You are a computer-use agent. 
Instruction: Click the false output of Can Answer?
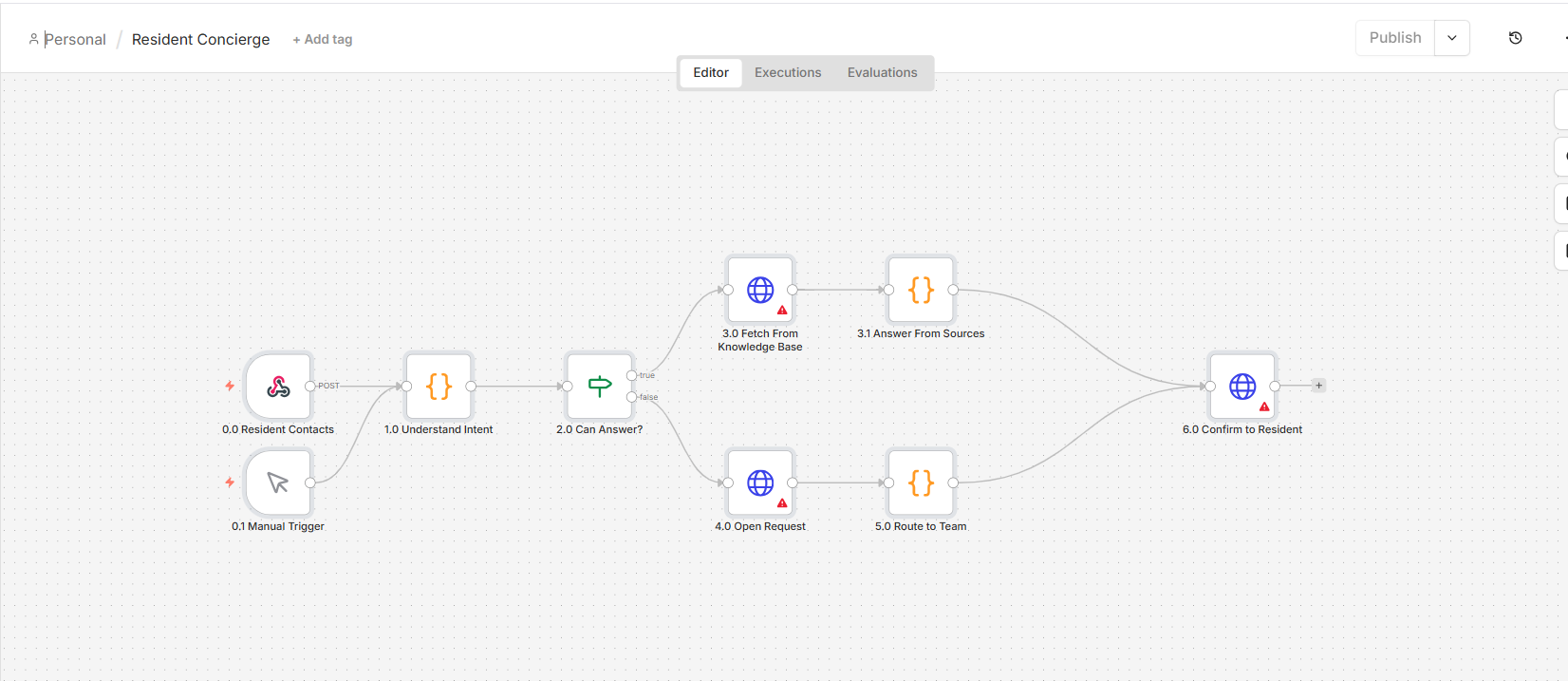click(x=632, y=397)
